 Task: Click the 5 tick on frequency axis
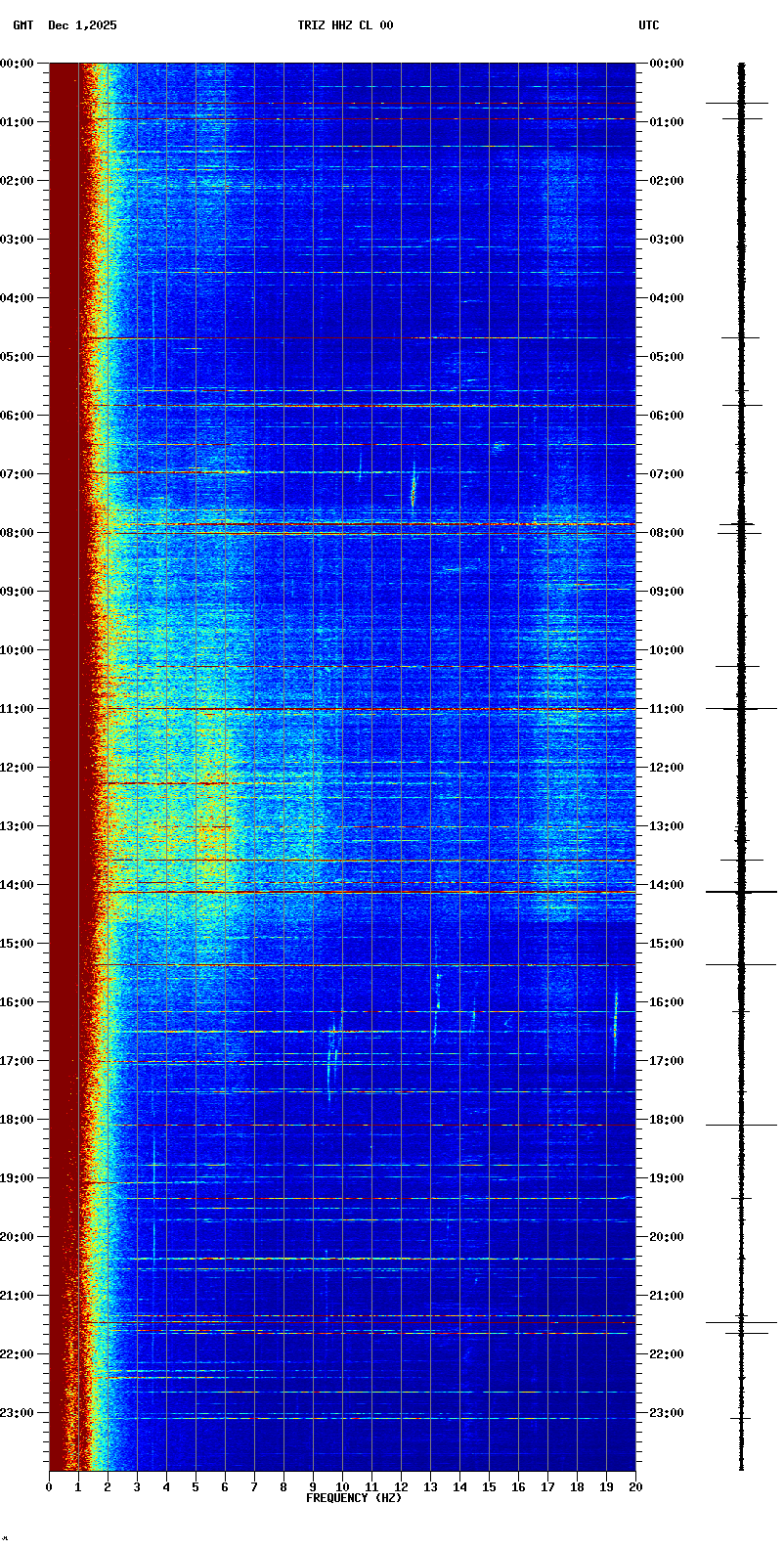pos(196,1487)
